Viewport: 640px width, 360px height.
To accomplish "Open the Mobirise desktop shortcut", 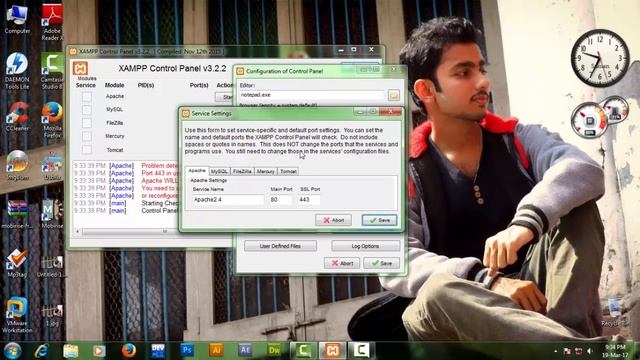I will 52,213.
